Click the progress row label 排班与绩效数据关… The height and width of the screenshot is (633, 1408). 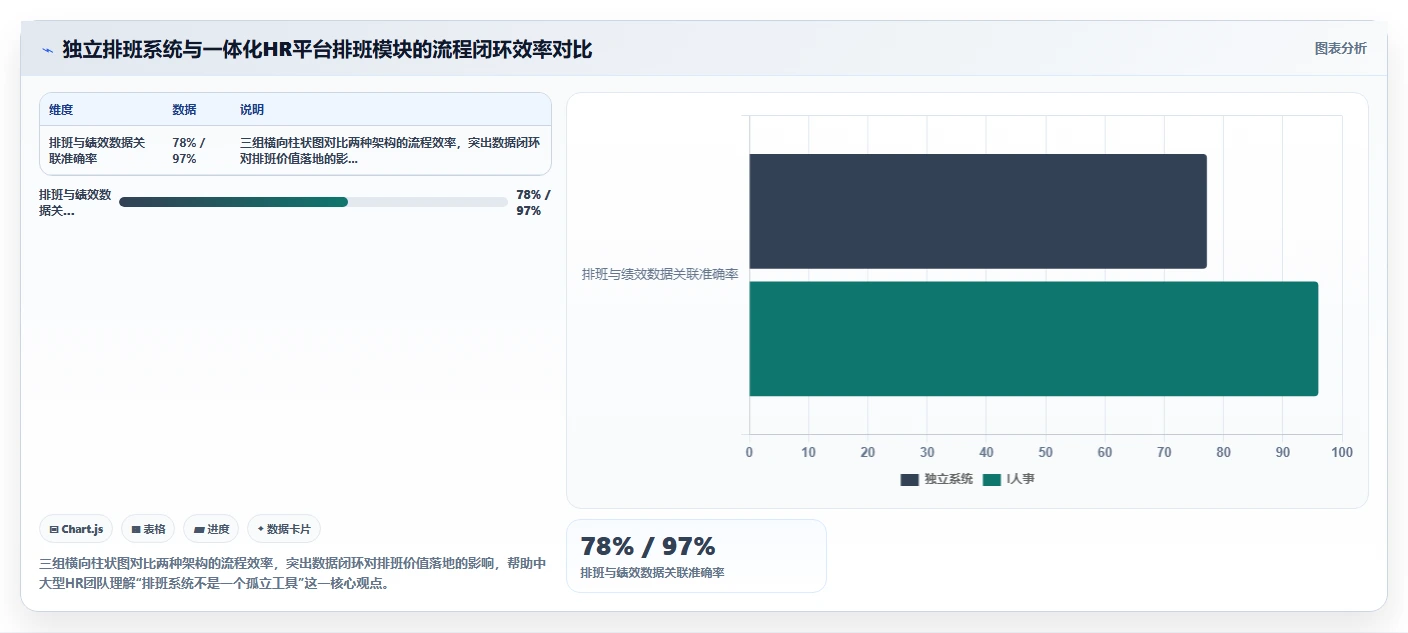[75, 202]
